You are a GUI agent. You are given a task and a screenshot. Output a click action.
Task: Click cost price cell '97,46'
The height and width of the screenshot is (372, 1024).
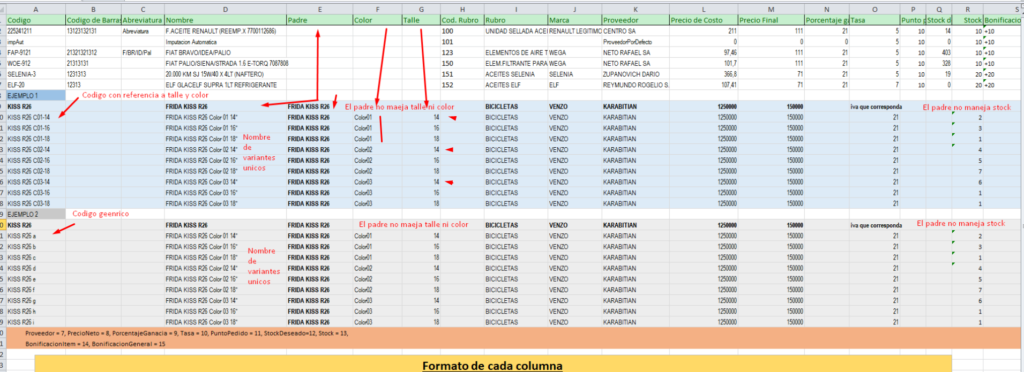point(703,52)
